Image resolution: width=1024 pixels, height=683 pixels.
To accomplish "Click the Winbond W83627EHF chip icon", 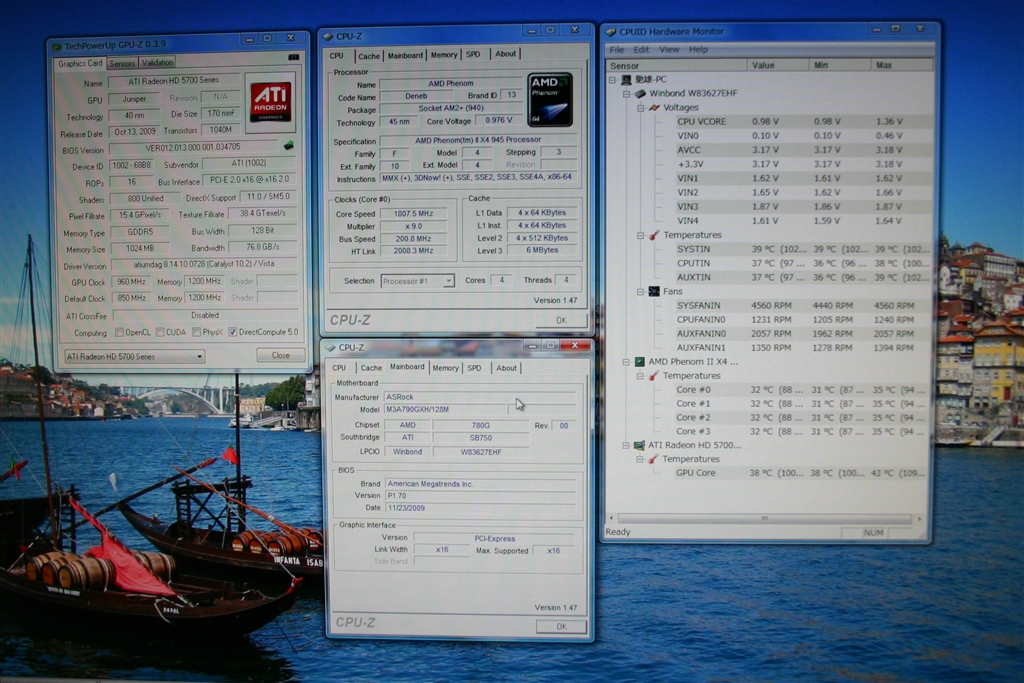I will tap(640, 93).
